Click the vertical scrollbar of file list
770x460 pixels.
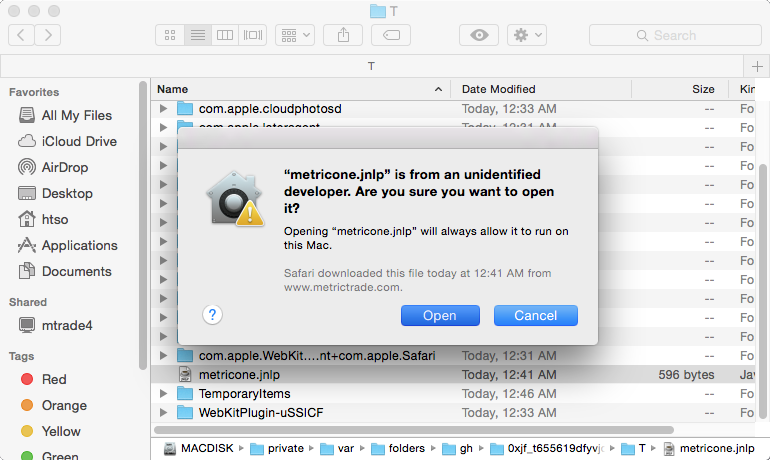[x=763, y=292]
